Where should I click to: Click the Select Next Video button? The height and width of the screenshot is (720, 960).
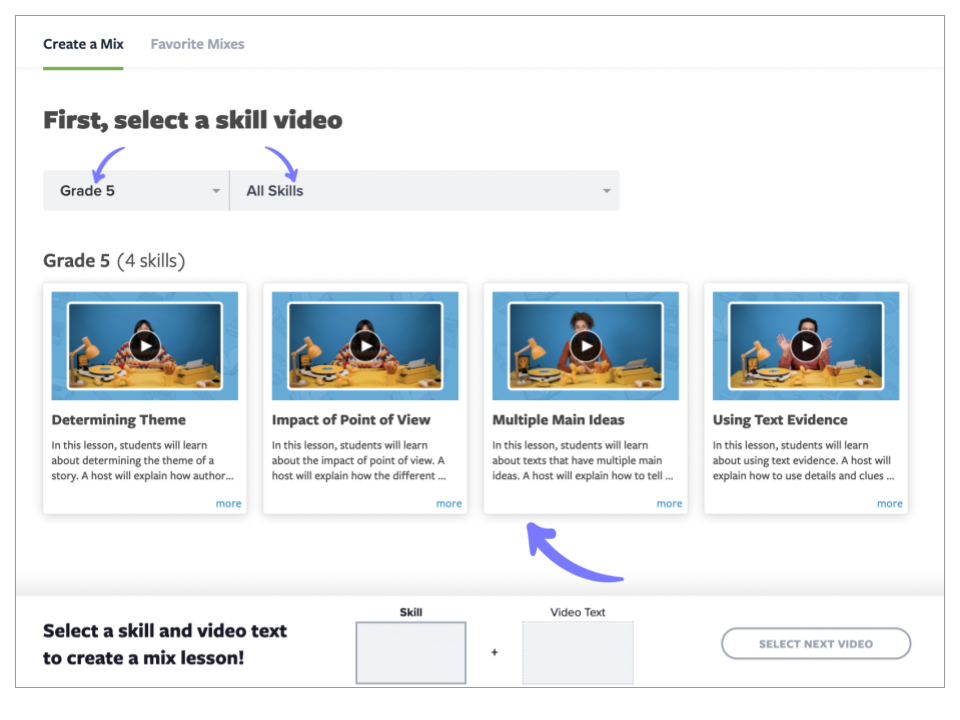815,644
